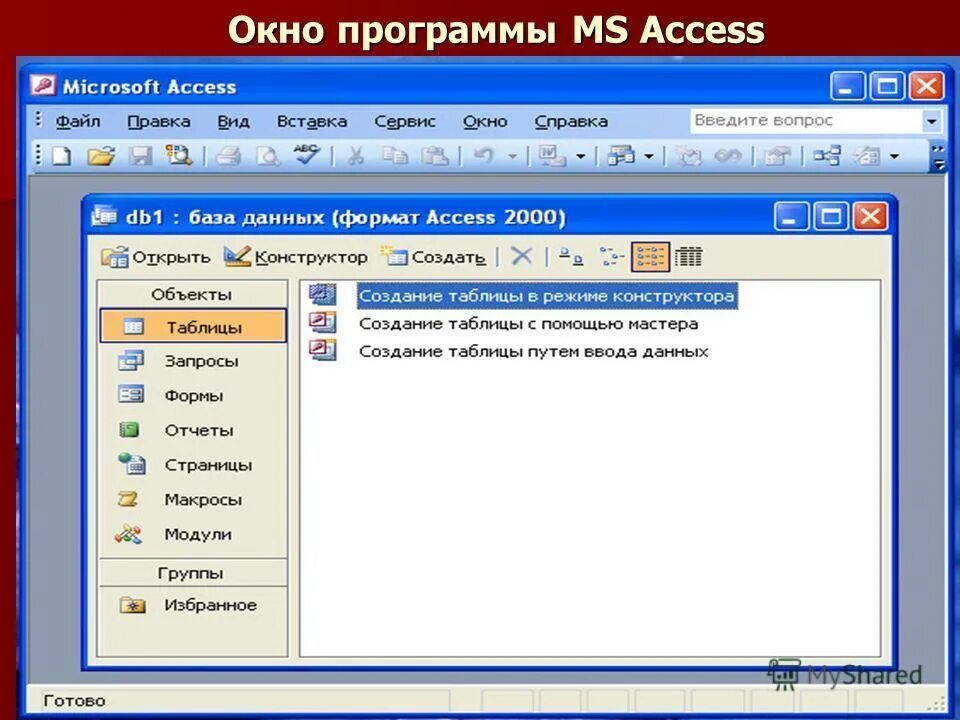This screenshot has width=960, height=720.
Task: Expand the New object dropdown arrow
Action: click(894, 157)
